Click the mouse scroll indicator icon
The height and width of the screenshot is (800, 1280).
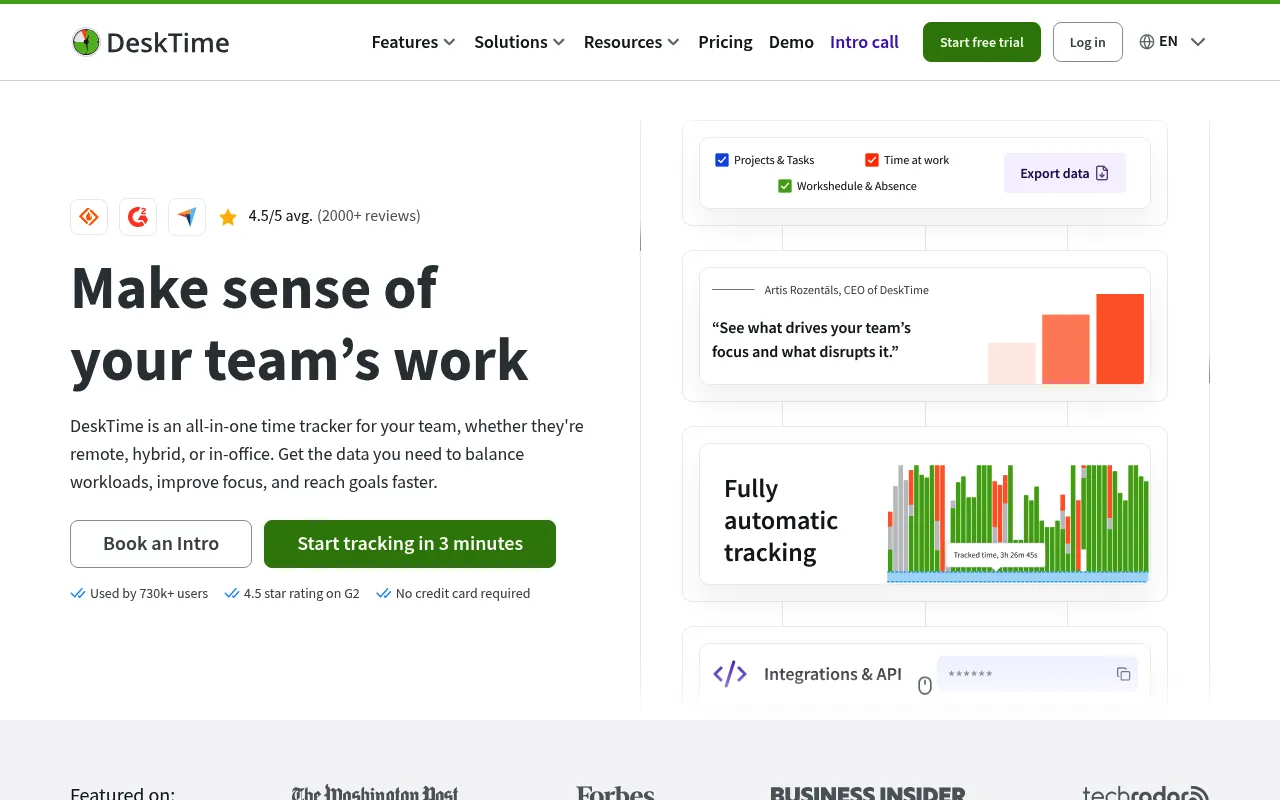tap(925, 685)
